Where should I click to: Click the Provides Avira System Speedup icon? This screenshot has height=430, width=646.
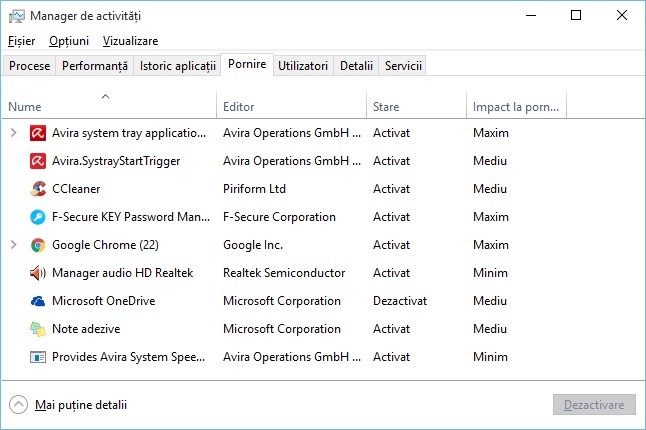click(37, 357)
